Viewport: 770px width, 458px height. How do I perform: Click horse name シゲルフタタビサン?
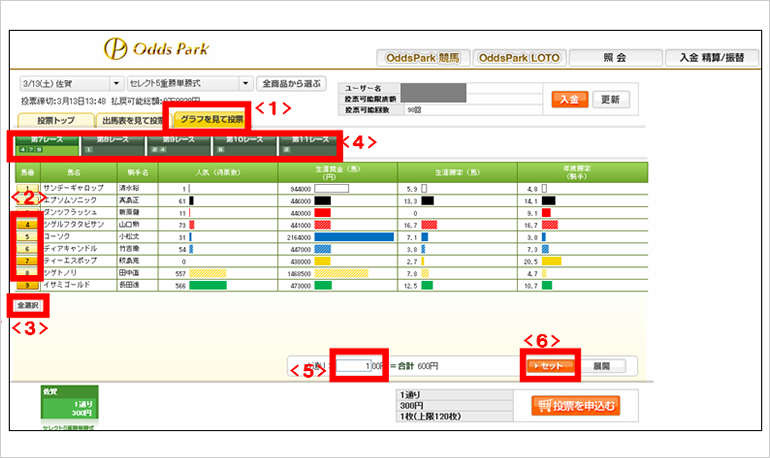point(74,224)
